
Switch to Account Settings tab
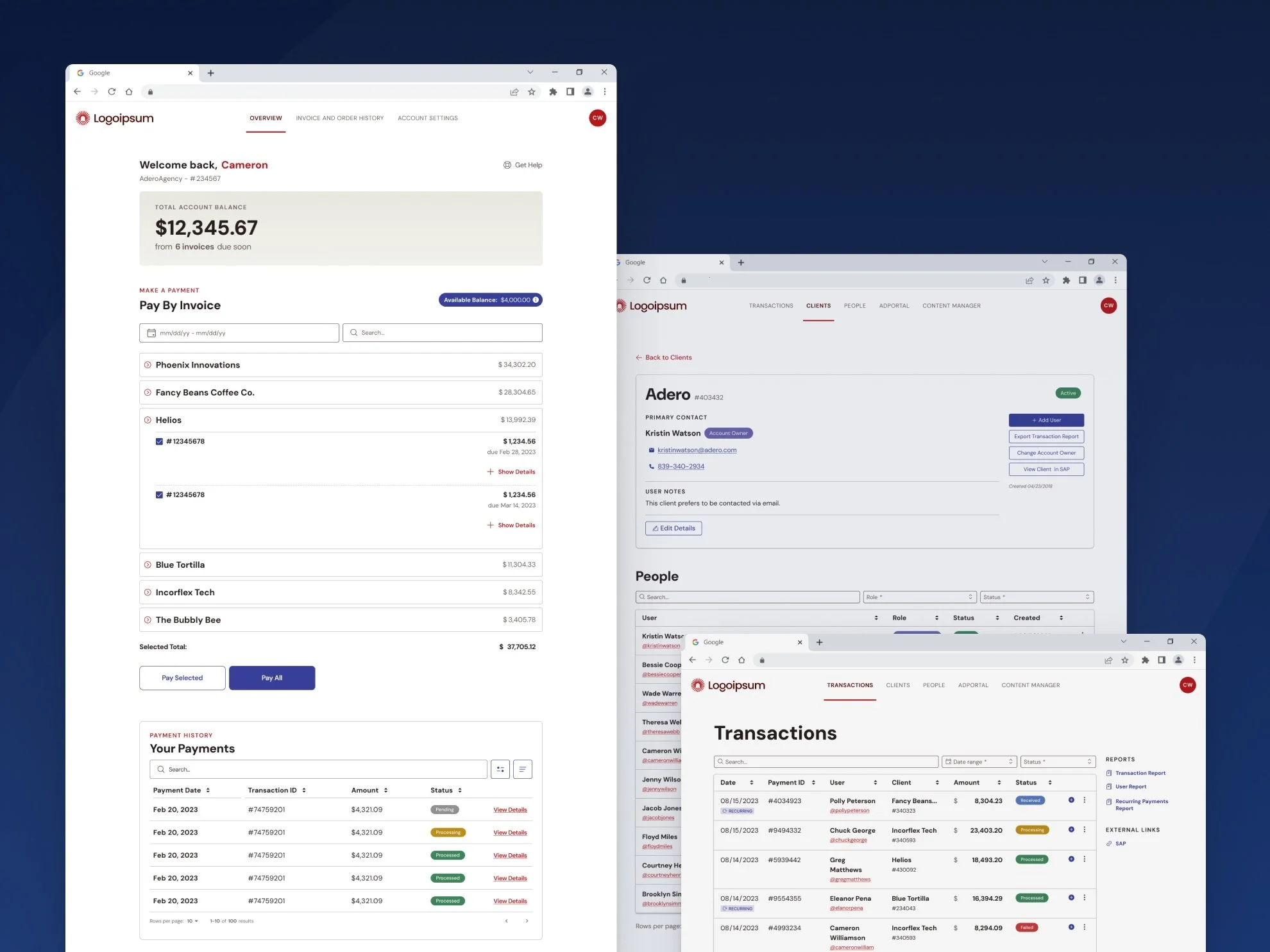pyautogui.click(x=428, y=118)
